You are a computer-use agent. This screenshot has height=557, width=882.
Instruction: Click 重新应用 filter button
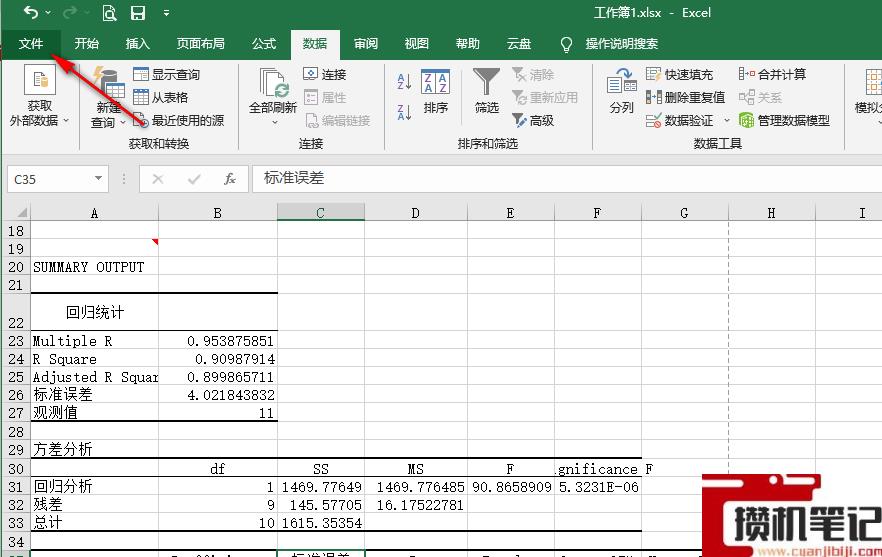pos(544,97)
